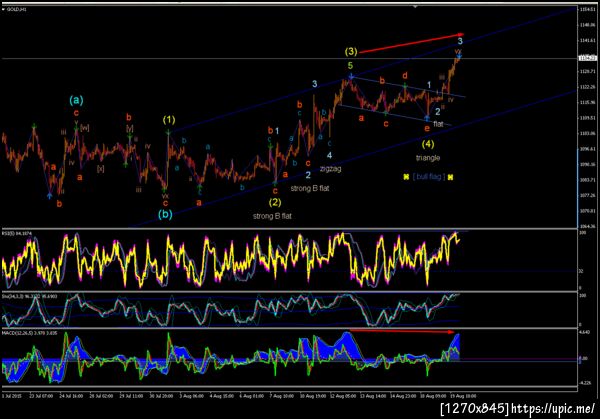Click time axis label 24 Jul 16:00
The image size is (600, 419).
point(71,396)
